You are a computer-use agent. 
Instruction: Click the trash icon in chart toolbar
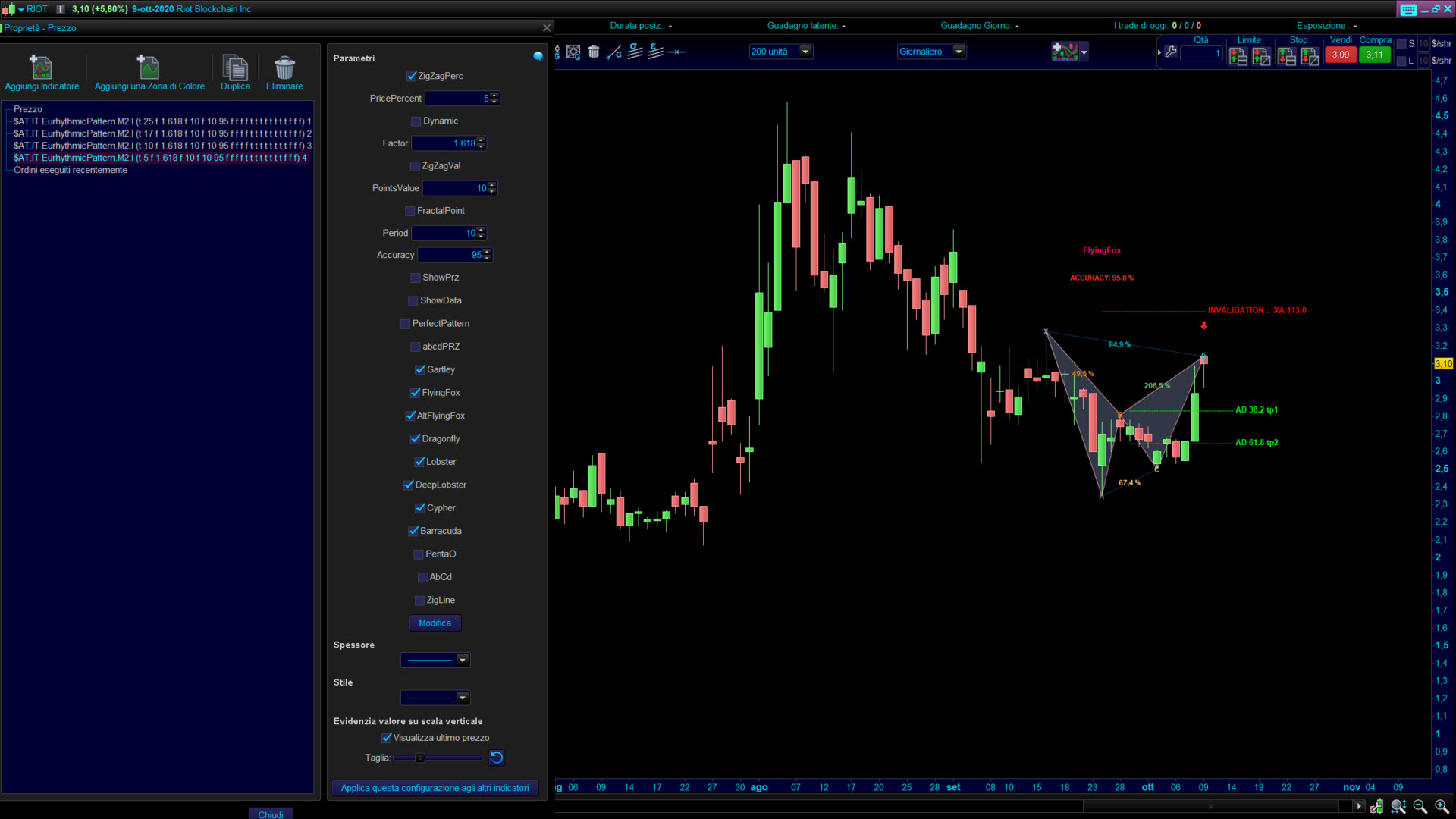tap(594, 52)
